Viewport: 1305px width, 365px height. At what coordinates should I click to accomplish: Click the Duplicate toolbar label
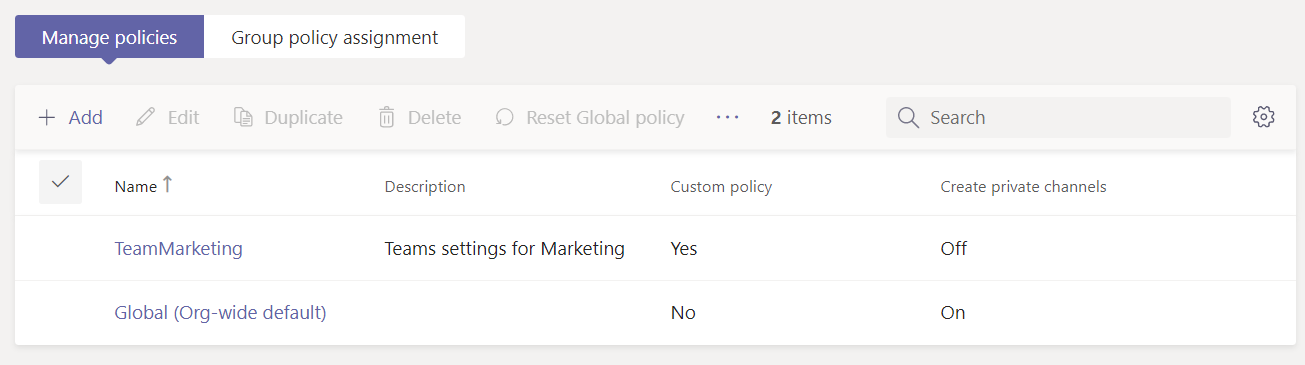pos(303,117)
